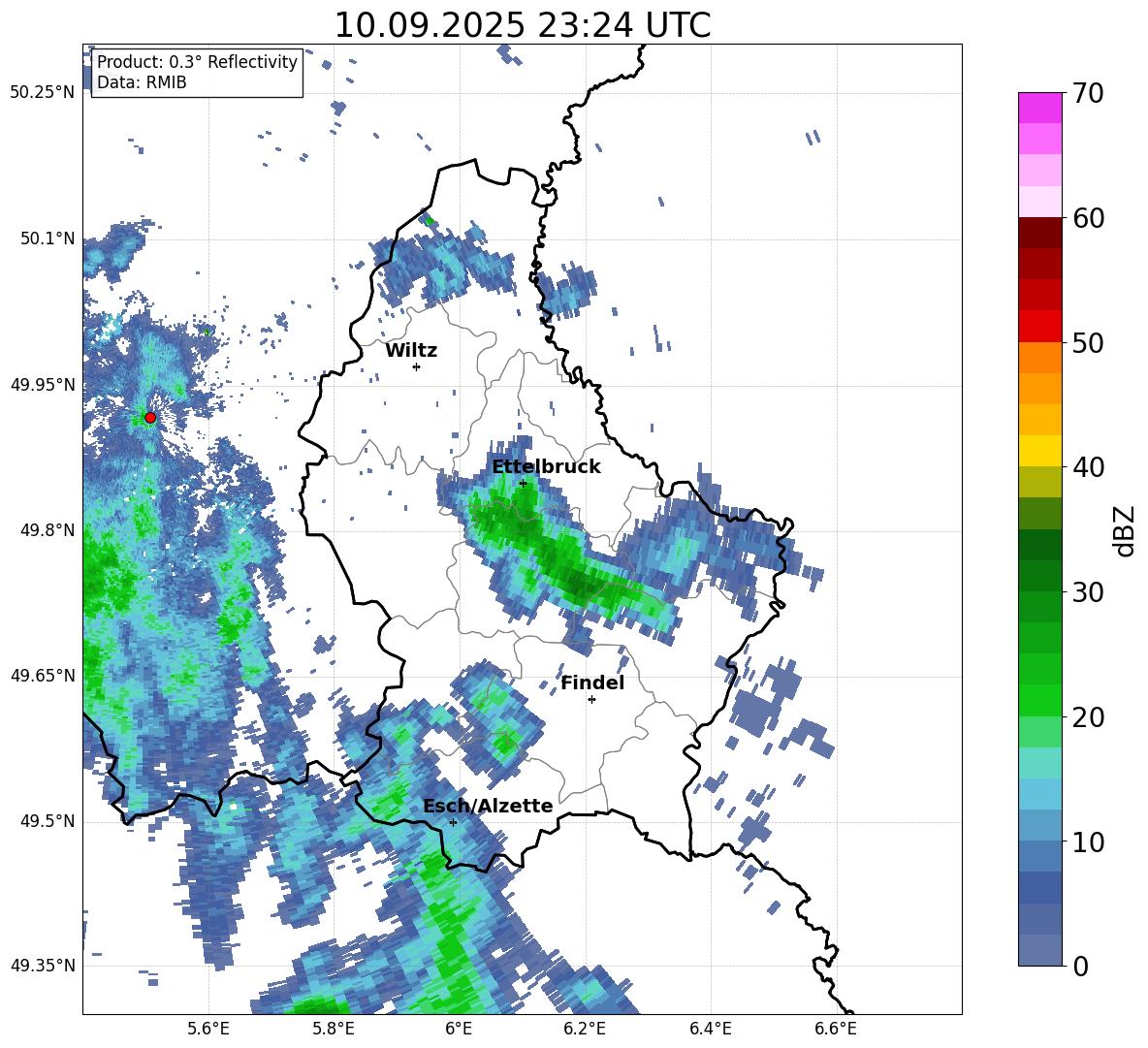Click the 49.65°N latitude label
Image resolution: width=1148 pixels, height=1048 pixels.
tap(43, 675)
